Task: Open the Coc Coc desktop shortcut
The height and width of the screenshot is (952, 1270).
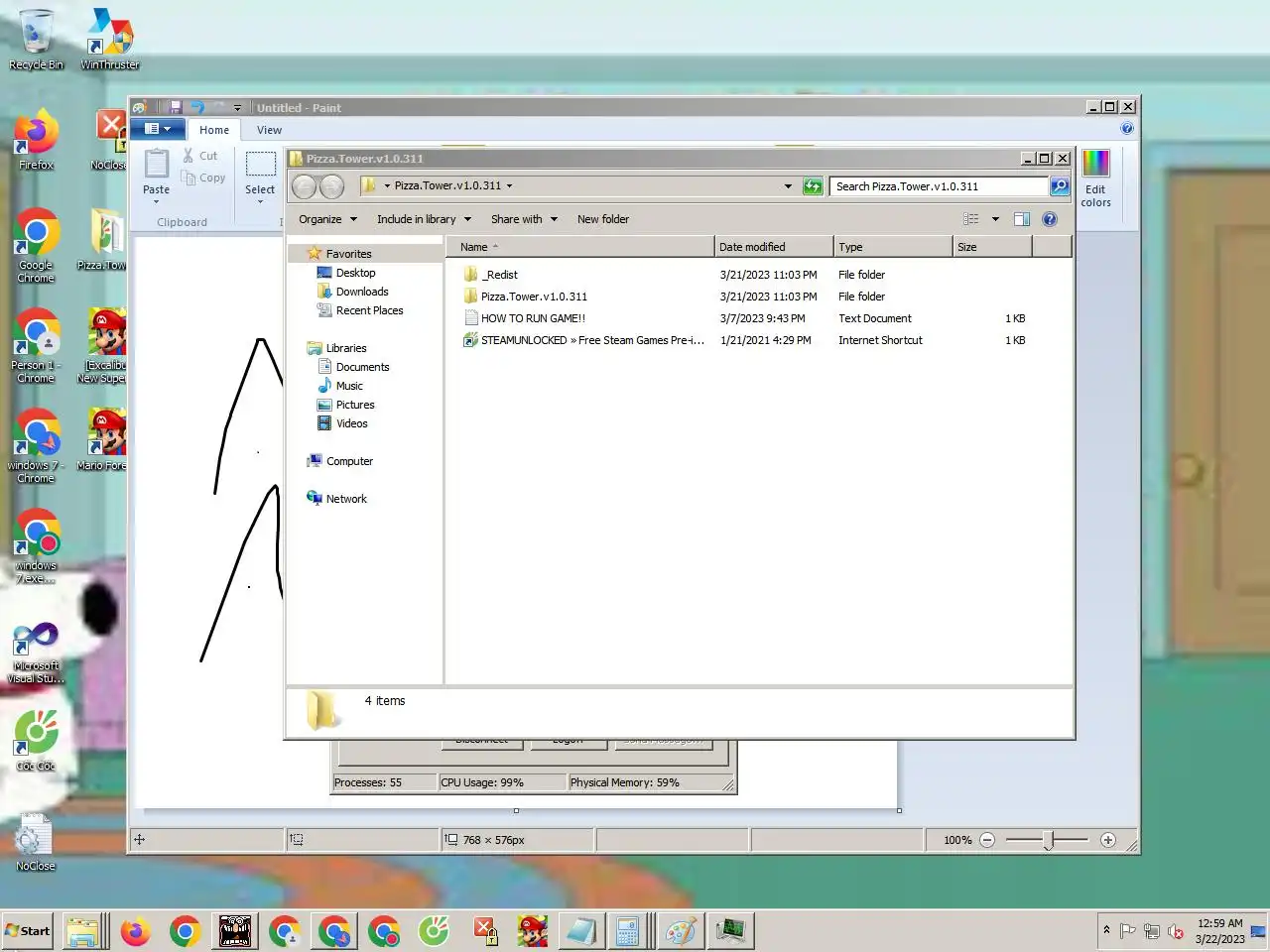Action: click(x=36, y=741)
